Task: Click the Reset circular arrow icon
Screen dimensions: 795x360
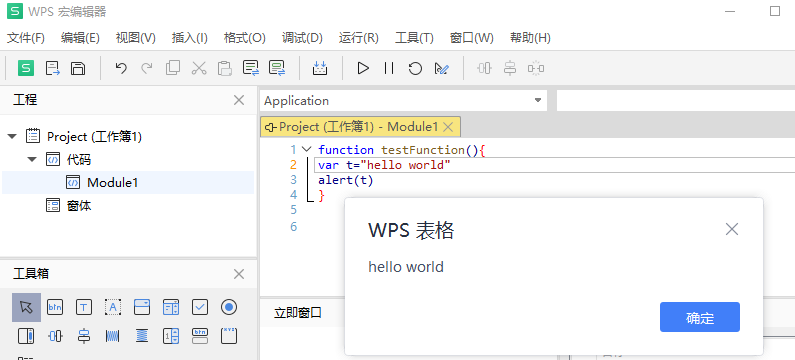Action: [x=415, y=68]
